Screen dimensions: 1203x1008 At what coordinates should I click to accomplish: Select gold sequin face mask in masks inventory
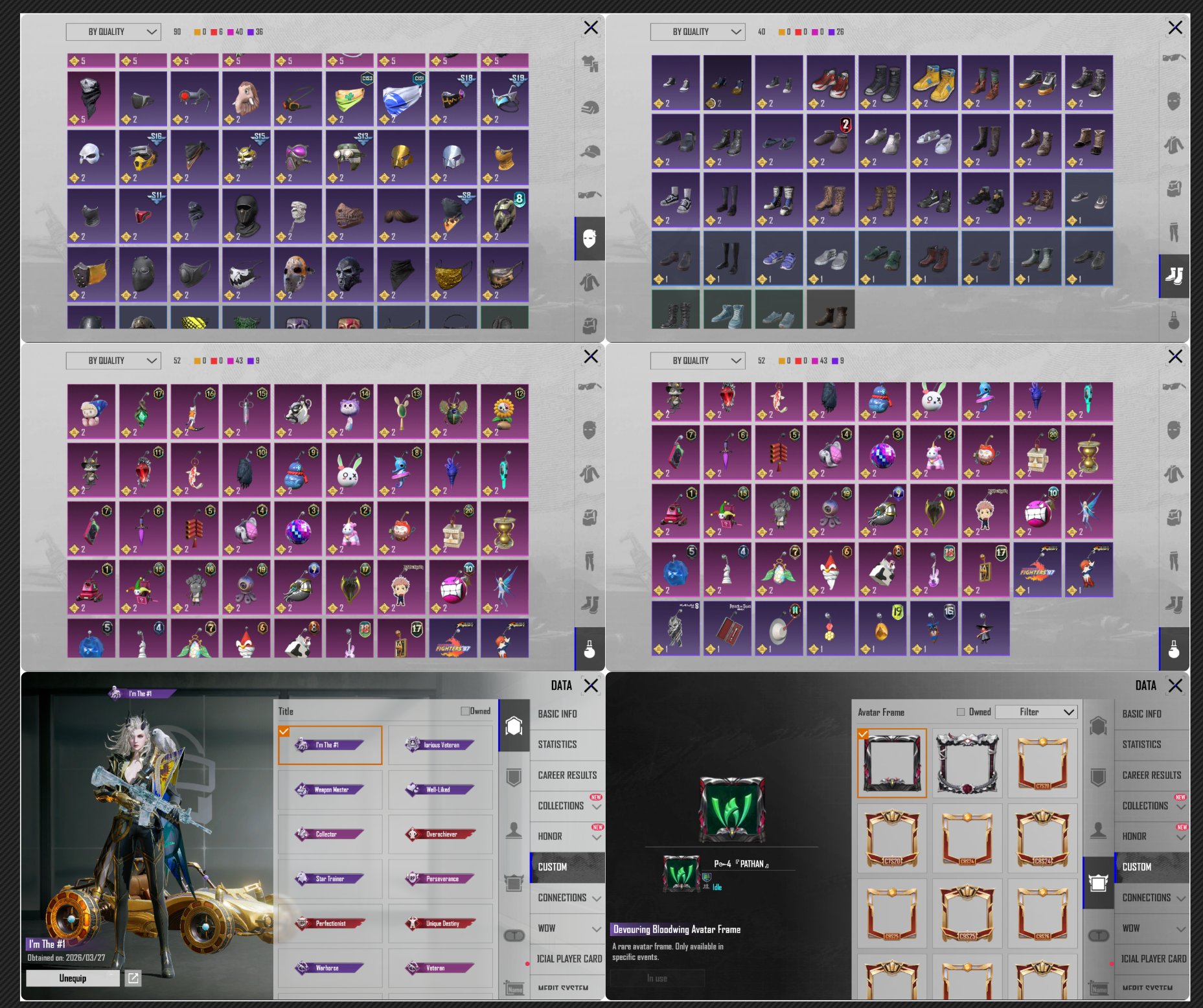tap(453, 274)
